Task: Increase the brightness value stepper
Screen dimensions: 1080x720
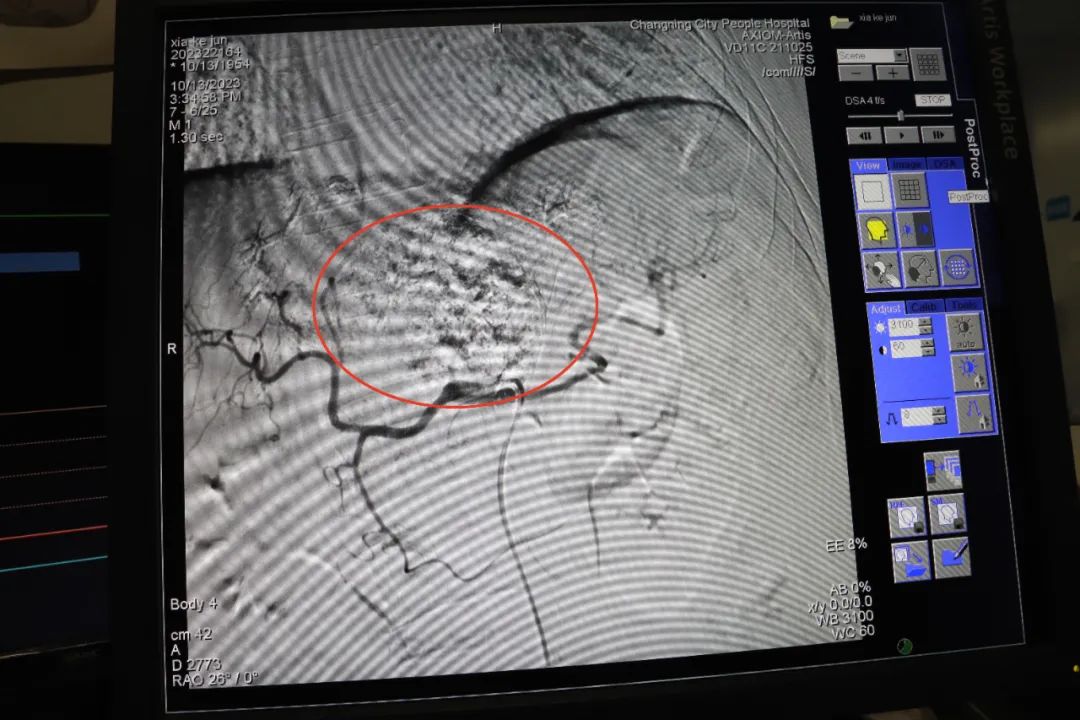Action: [925, 322]
